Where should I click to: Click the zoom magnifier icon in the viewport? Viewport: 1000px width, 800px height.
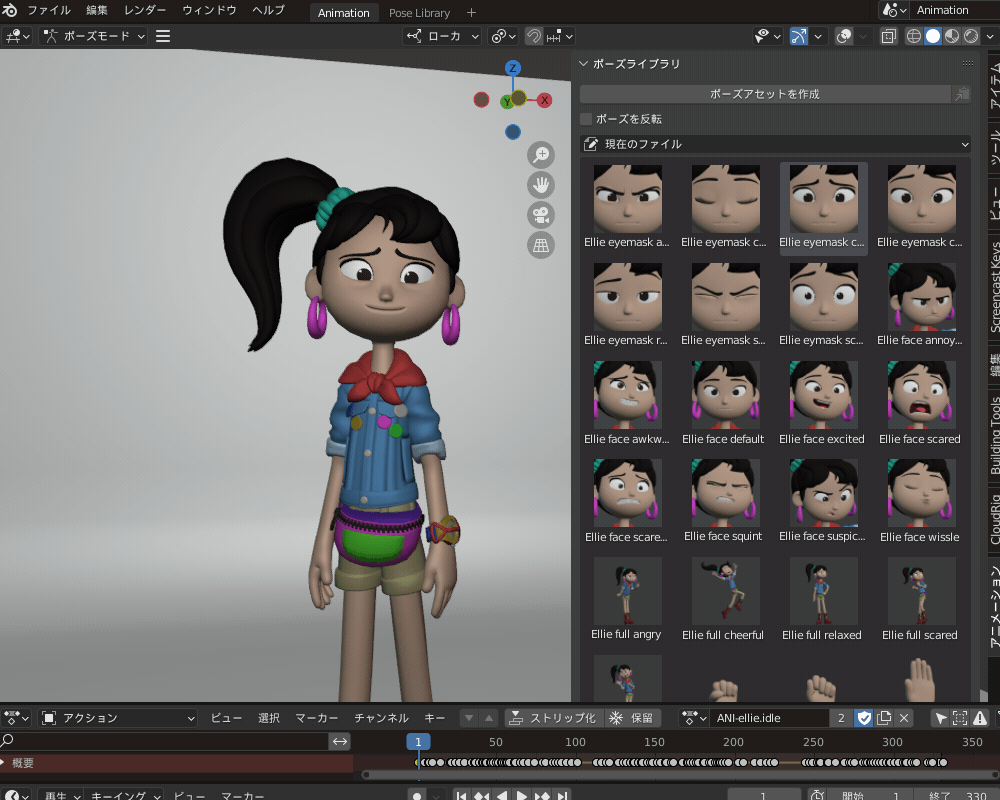[540, 155]
